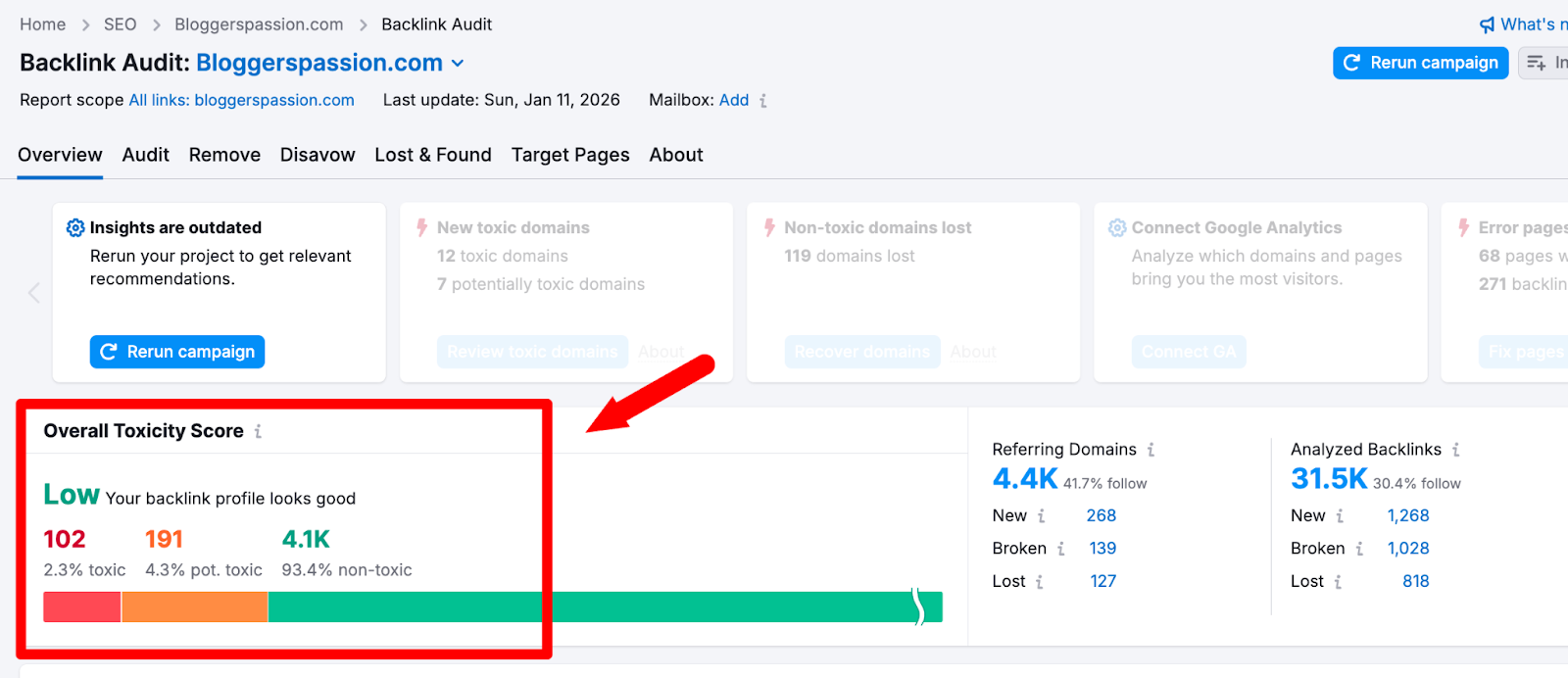
Task: Click Connect GA button
Action: pyautogui.click(x=1189, y=352)
